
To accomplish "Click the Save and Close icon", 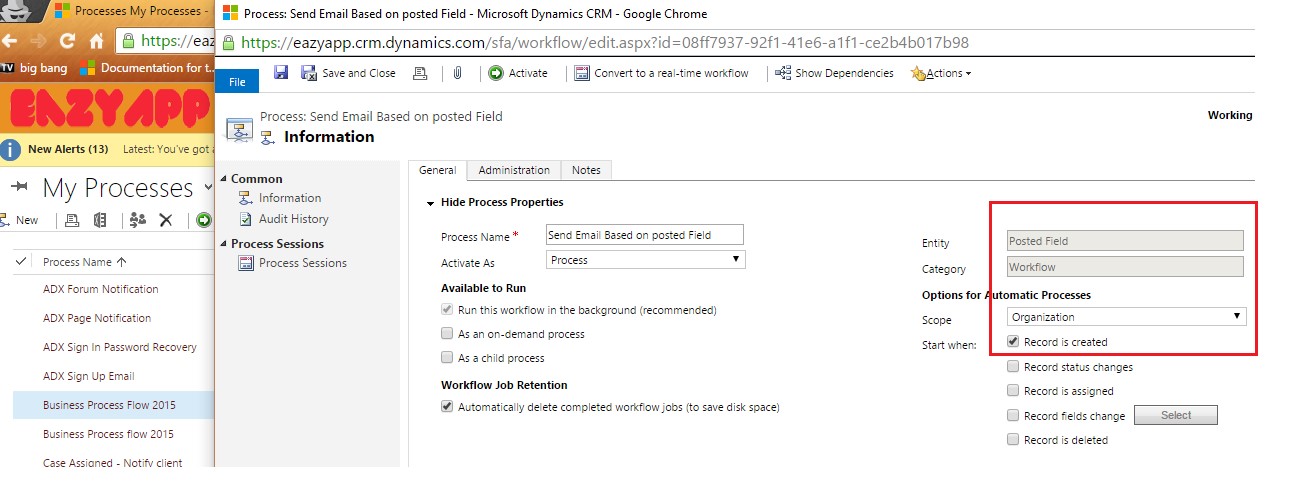I will click(x=309, y=73).
